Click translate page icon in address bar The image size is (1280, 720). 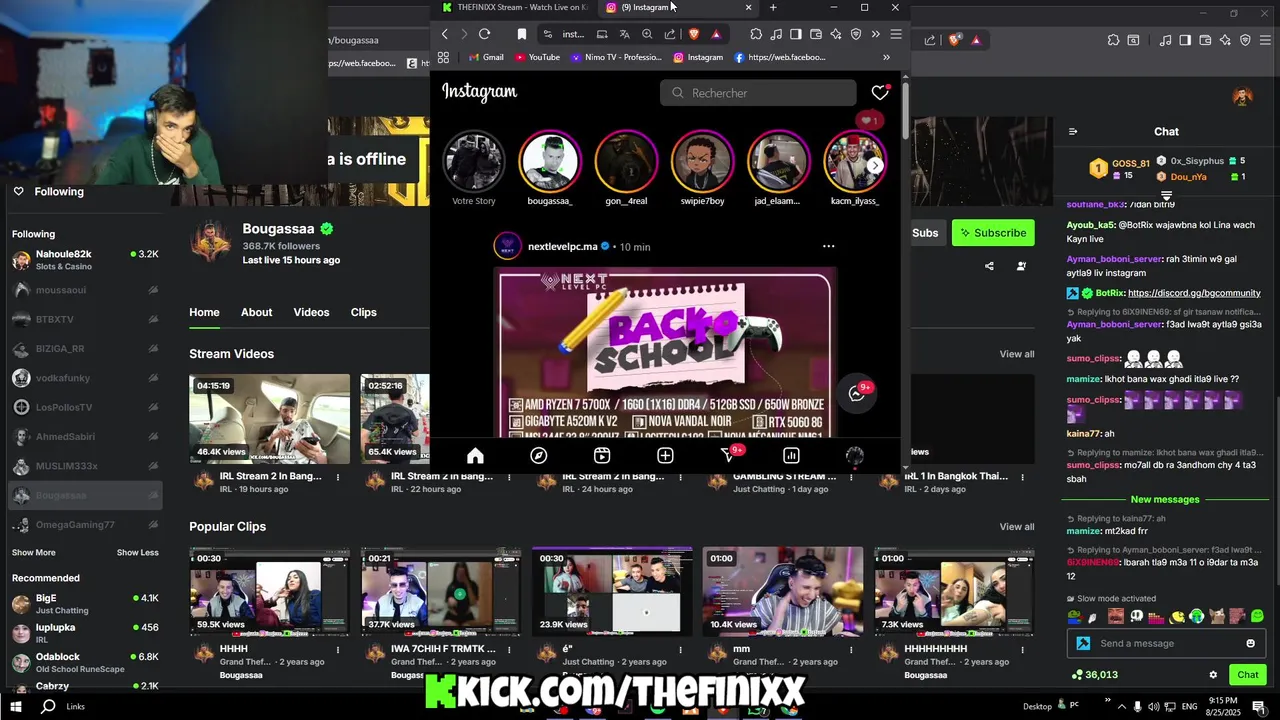[x=624, y=34]
